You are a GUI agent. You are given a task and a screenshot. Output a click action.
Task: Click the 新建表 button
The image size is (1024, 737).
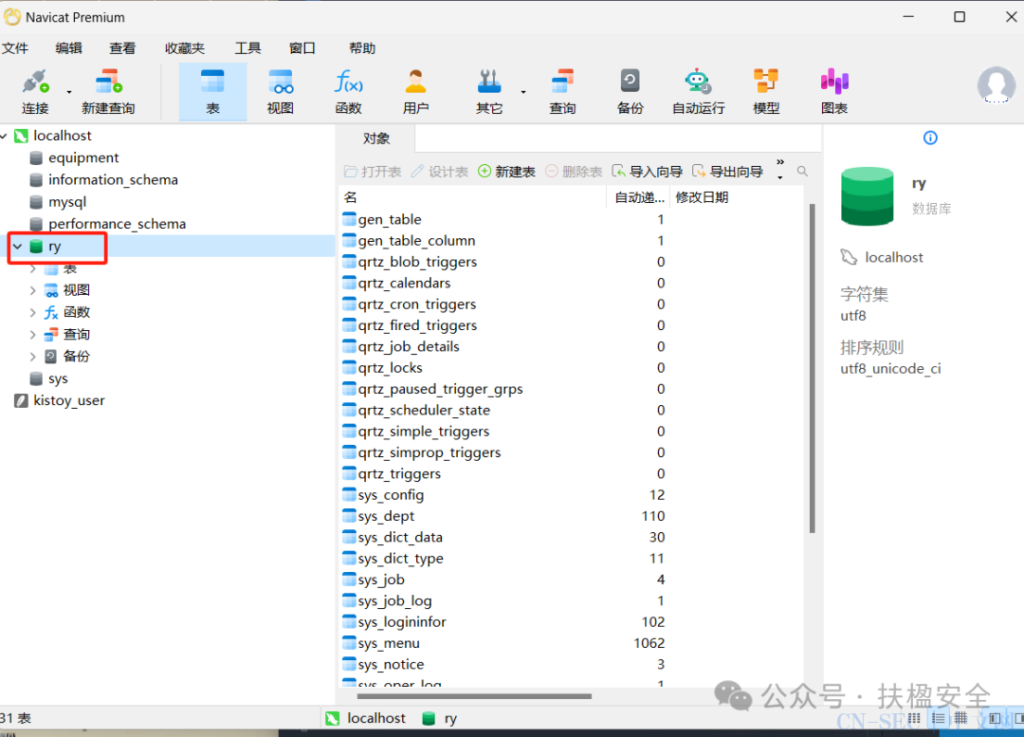click(x=507, y=171)
